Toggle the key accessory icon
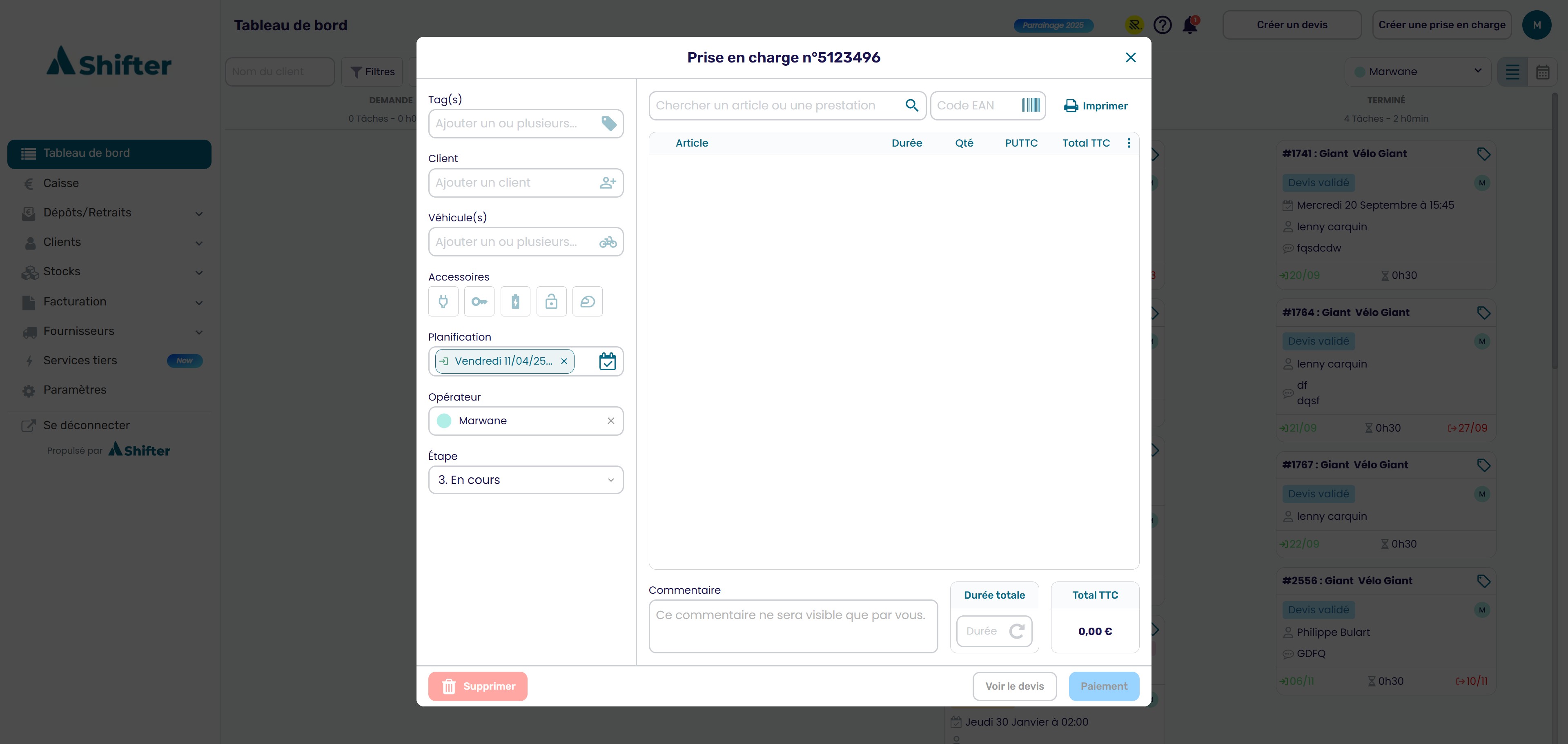The image size is (1568, 744). click(x=479, y=301)
